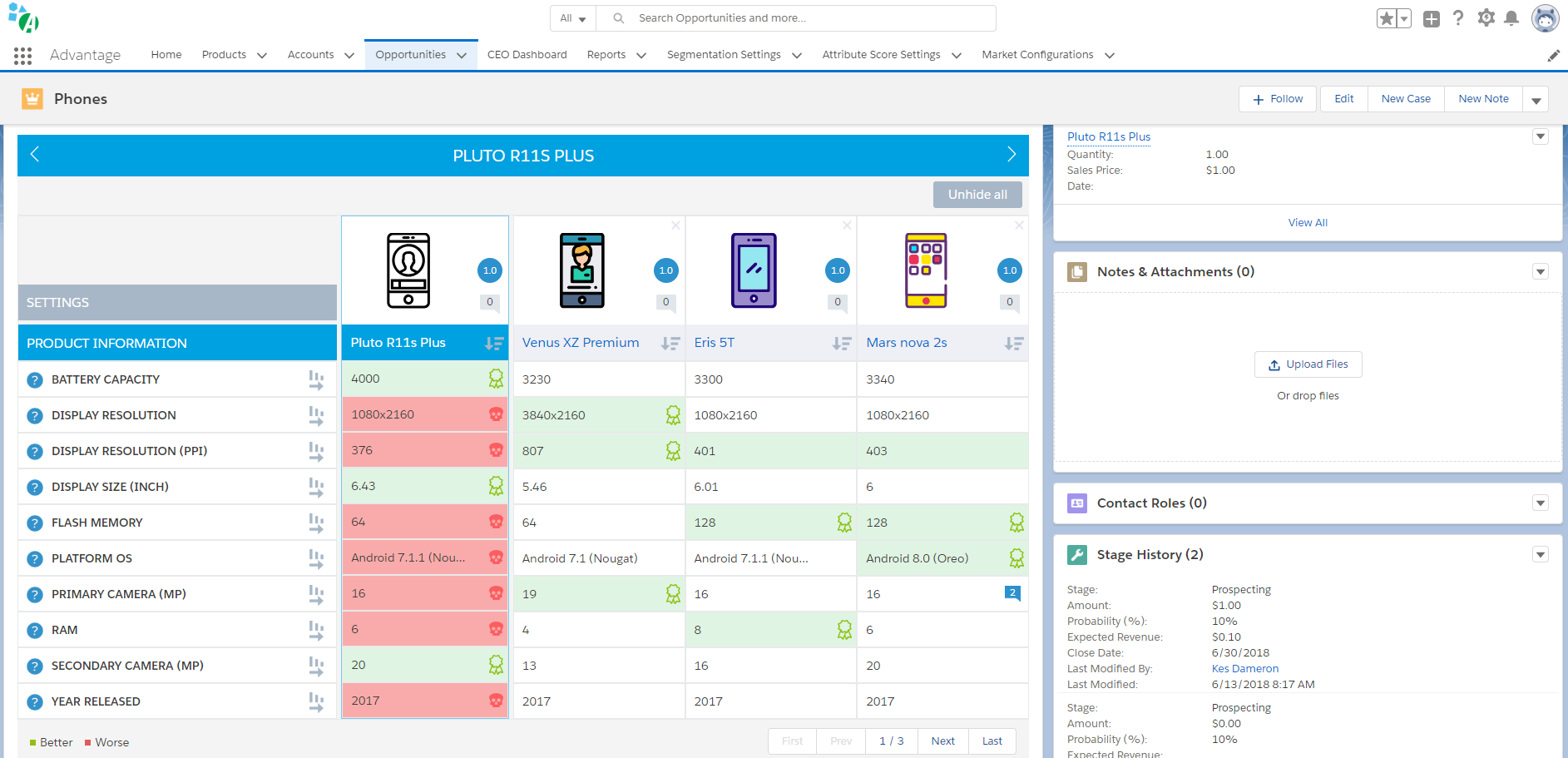Click the help icon for Platform OS
Image resolution: width=1568 pixels, height=758 pixels.
click(x=35, y=559)
